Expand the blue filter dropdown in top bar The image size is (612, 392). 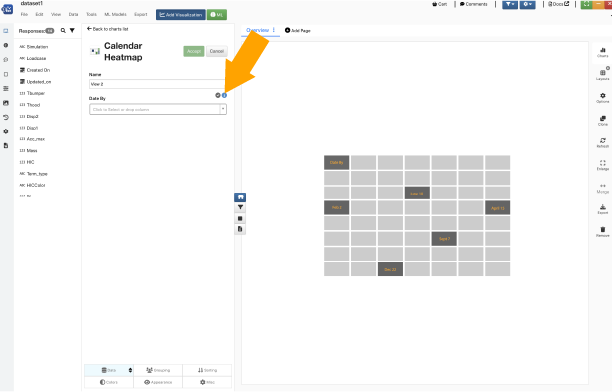pyautogui.click(x=510, y=4)
